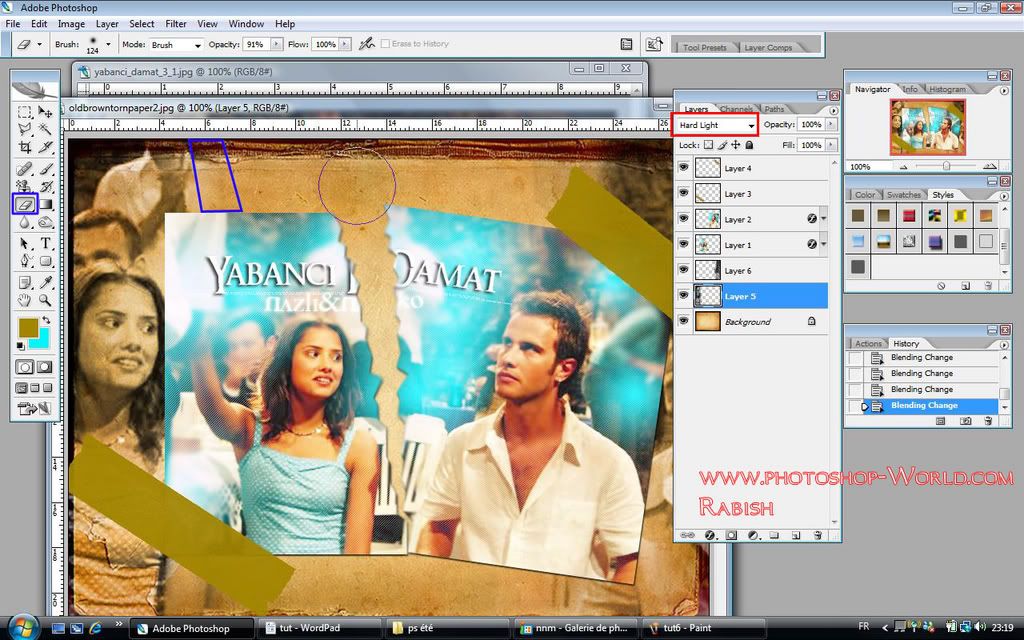
Task: Swap foreground and background colors
Action: tap(46, 320)
